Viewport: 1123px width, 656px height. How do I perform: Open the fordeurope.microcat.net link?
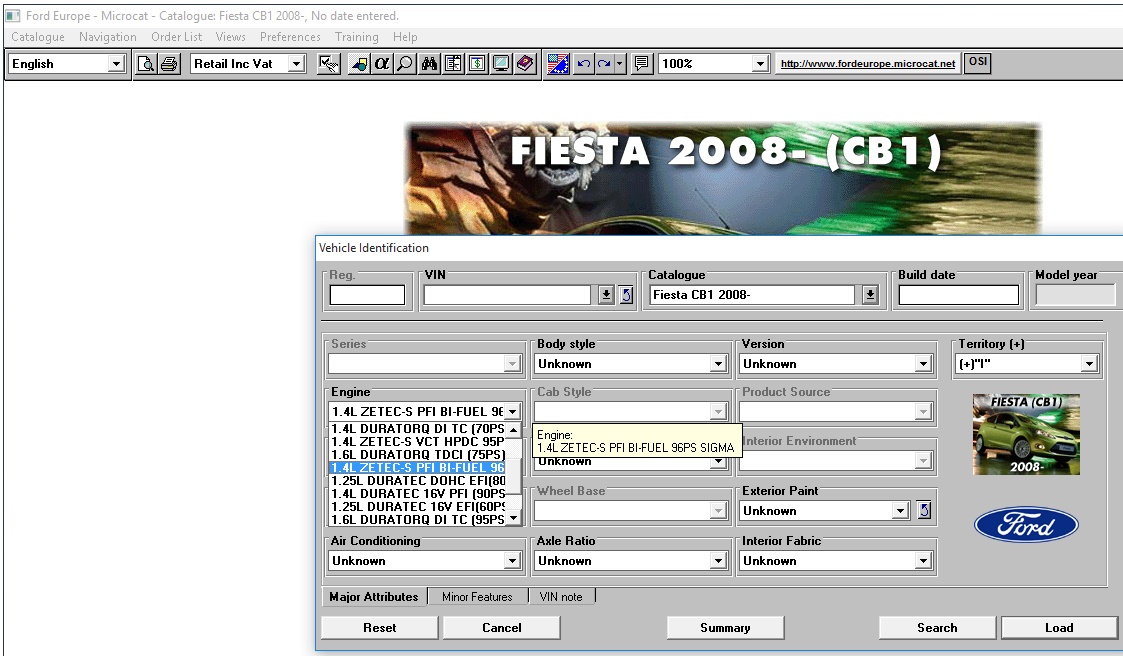tap(867, 64)
